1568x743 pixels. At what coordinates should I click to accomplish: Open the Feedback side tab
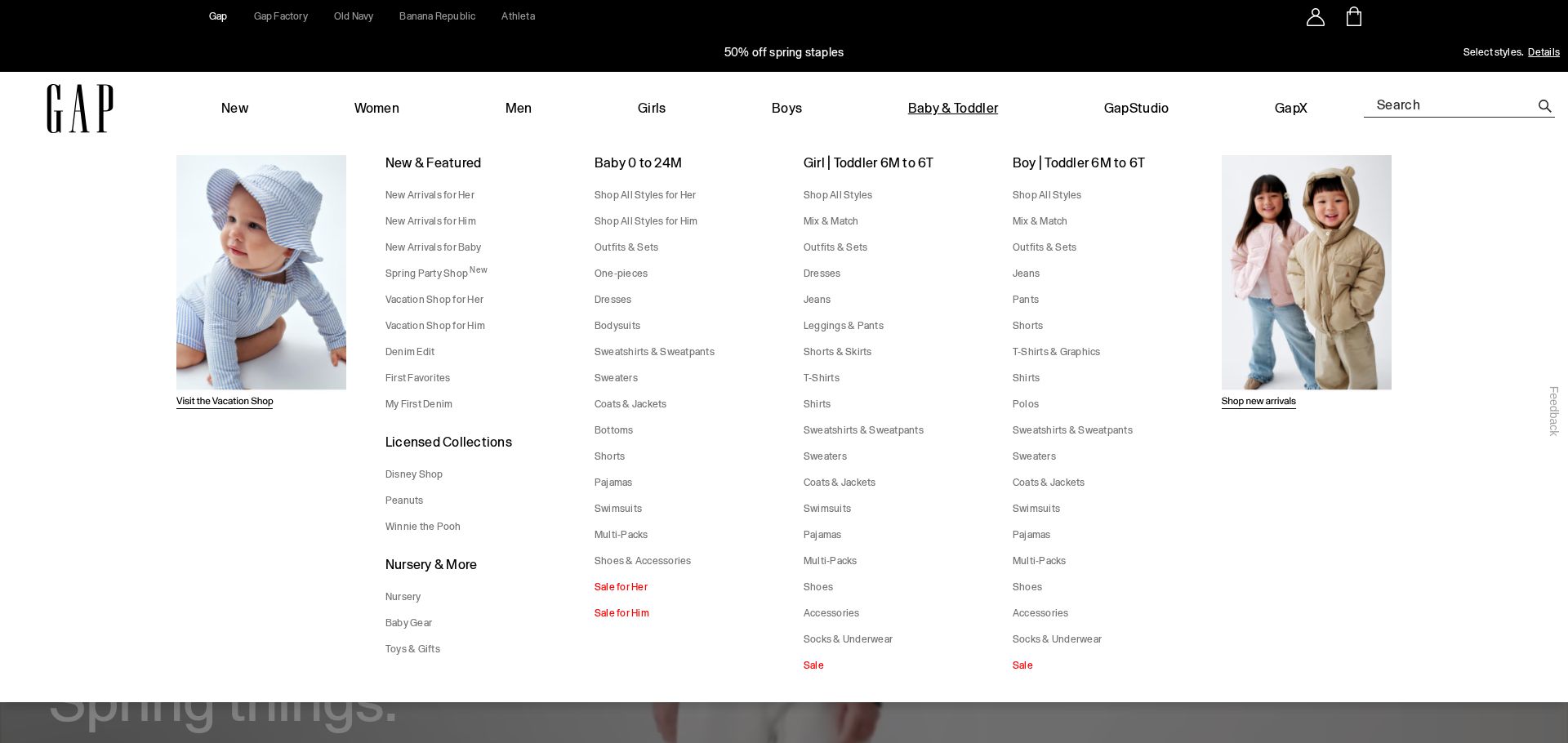tap(1553, 411)
